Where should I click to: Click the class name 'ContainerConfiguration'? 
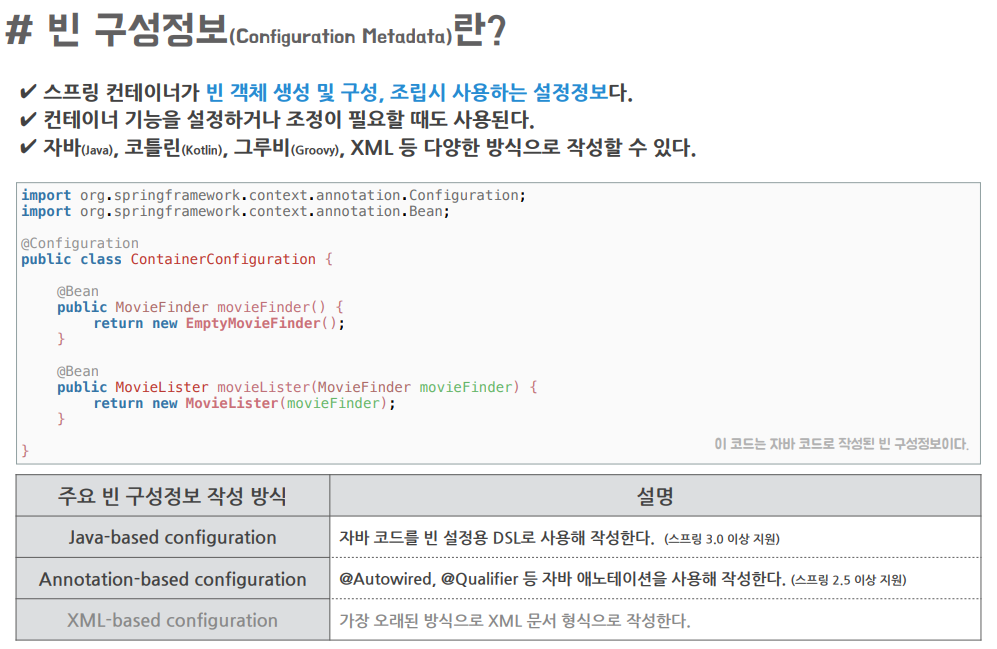coord(223,259)
